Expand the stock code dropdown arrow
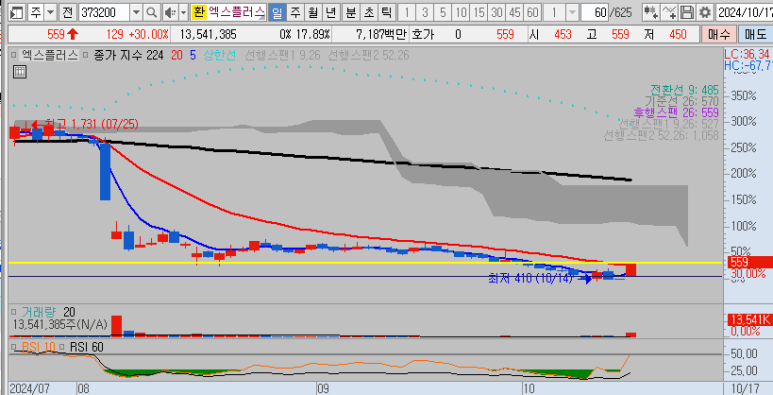 [x=137, y=12]
